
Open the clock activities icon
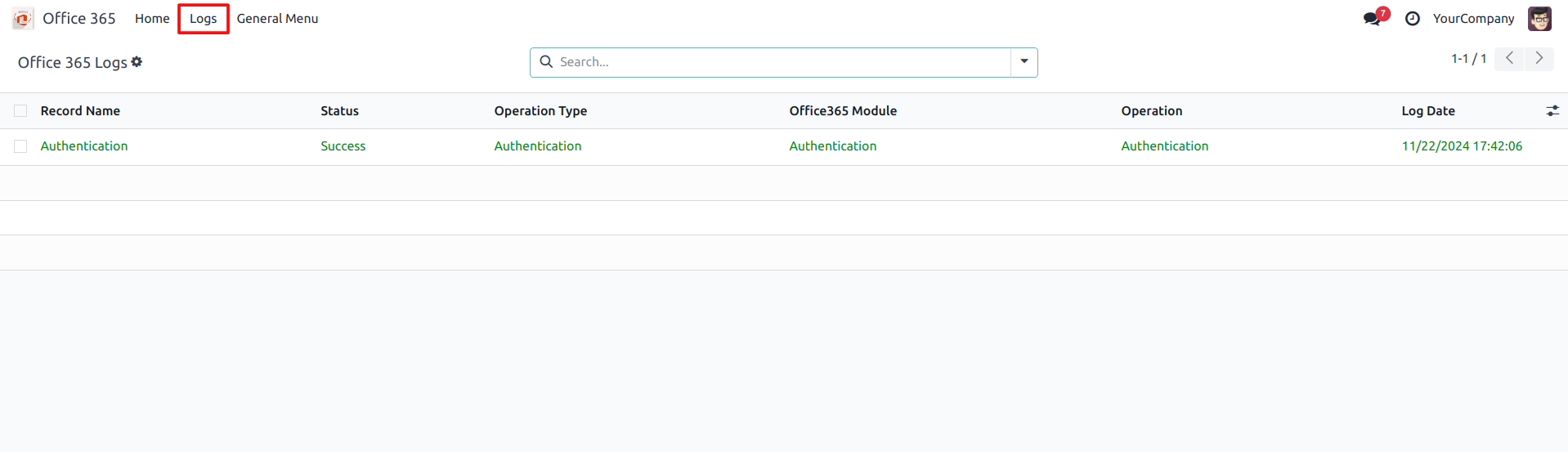pos(1412,19)
